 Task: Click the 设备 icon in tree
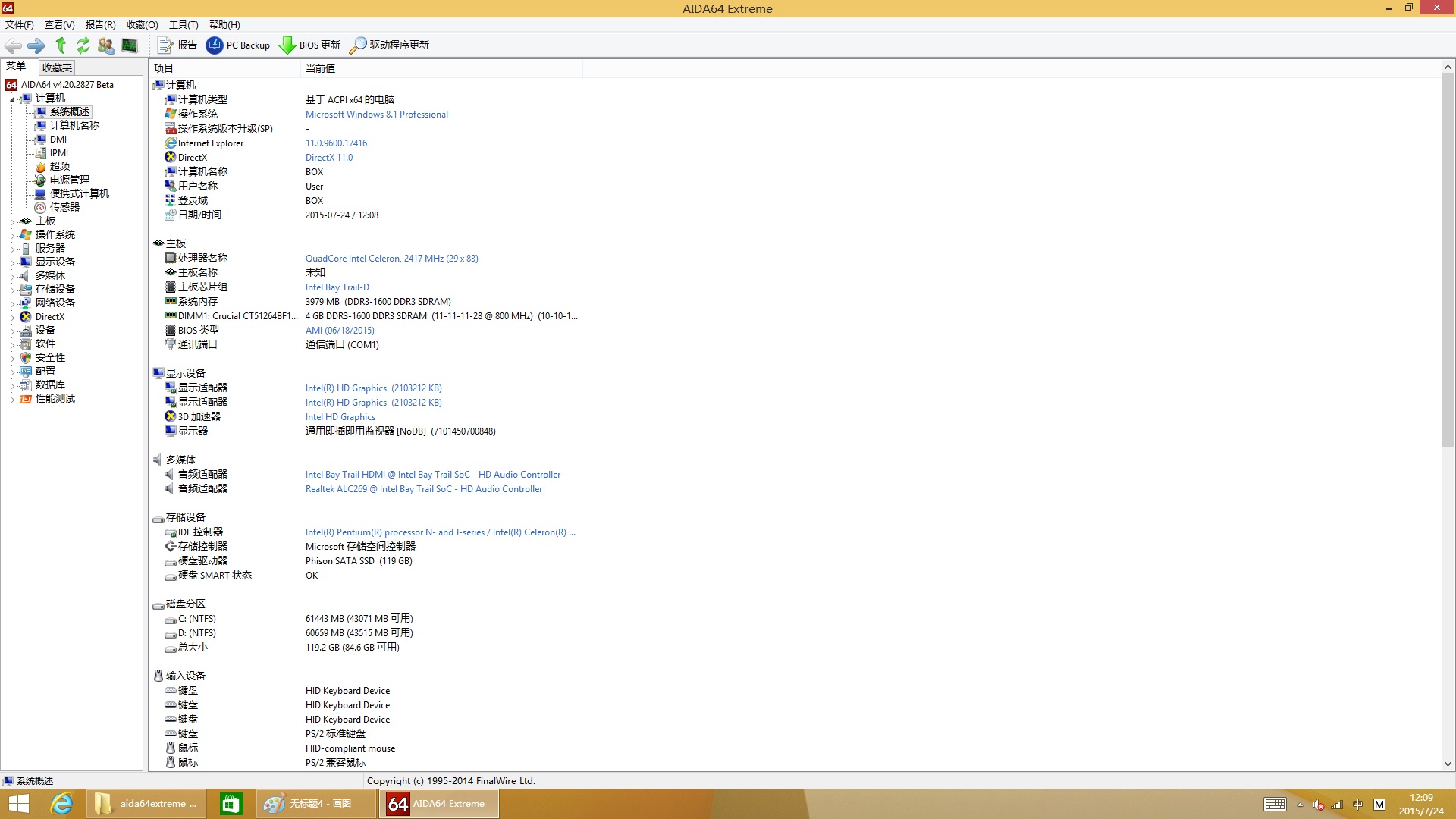[x=26, y=331]
